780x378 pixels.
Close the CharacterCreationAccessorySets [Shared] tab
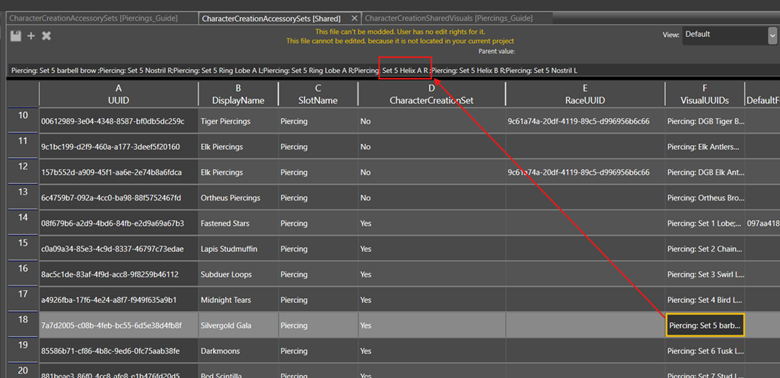(x=354, y=18)
